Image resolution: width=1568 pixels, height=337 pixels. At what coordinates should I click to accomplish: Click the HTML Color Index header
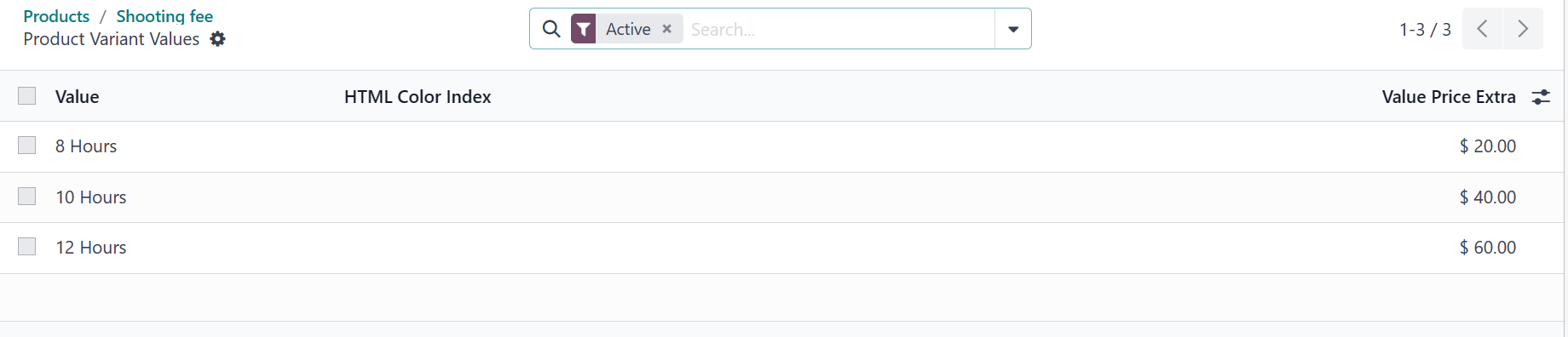click(418, 97)
